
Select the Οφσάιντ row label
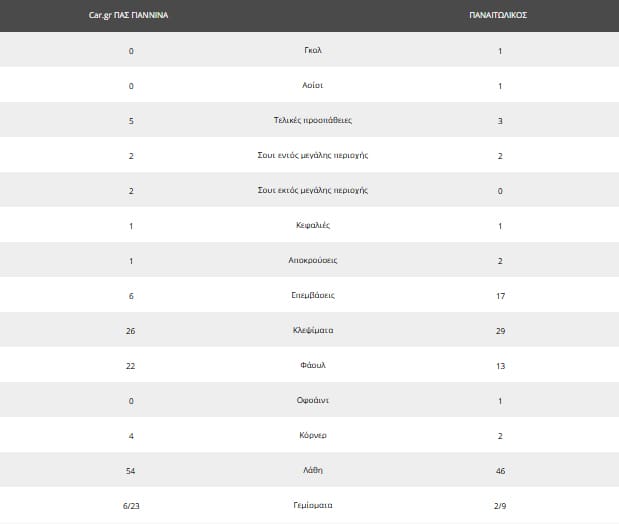point(313,400)
